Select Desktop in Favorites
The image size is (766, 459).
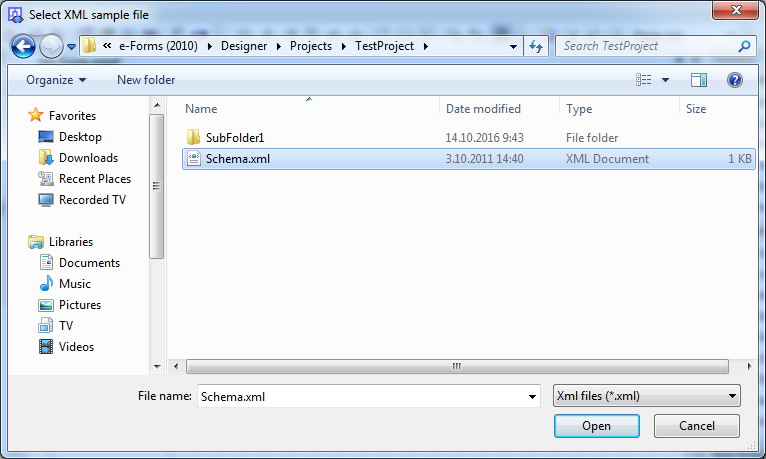click(80, 137)
